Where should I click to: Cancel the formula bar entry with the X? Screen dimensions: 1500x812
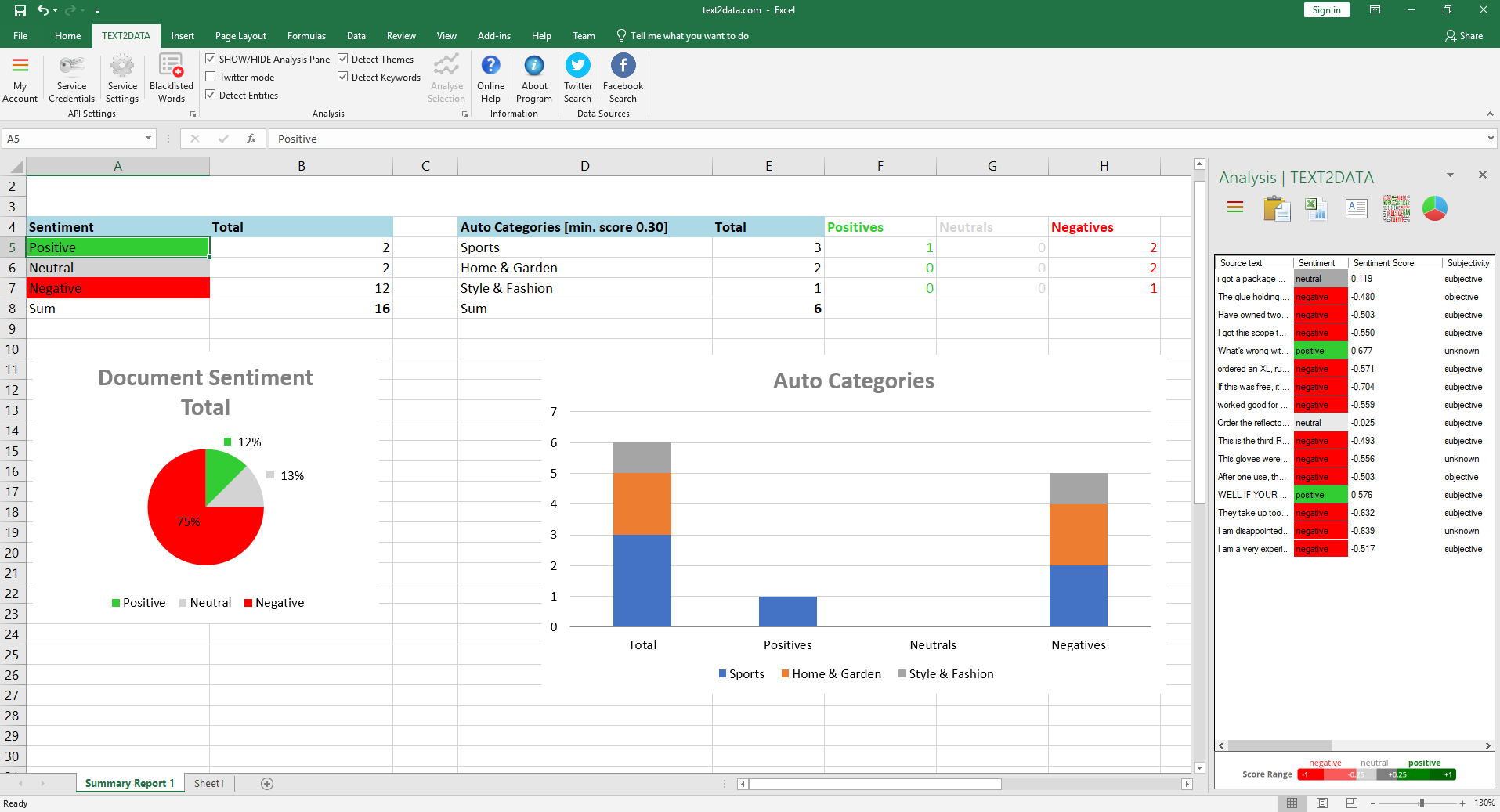[x=195, y=139]
